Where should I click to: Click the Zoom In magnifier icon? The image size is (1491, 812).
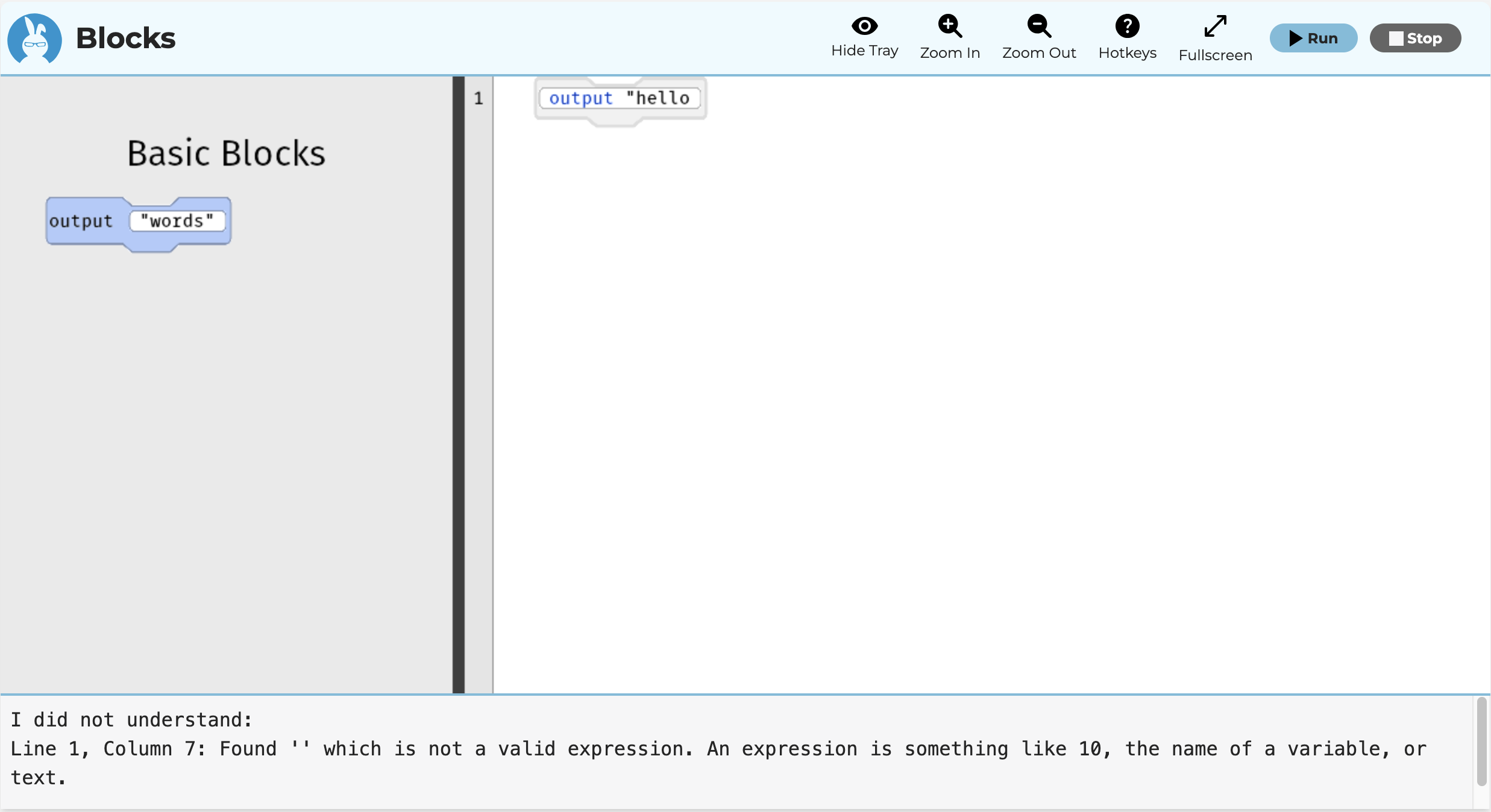(x=950, y=26)
